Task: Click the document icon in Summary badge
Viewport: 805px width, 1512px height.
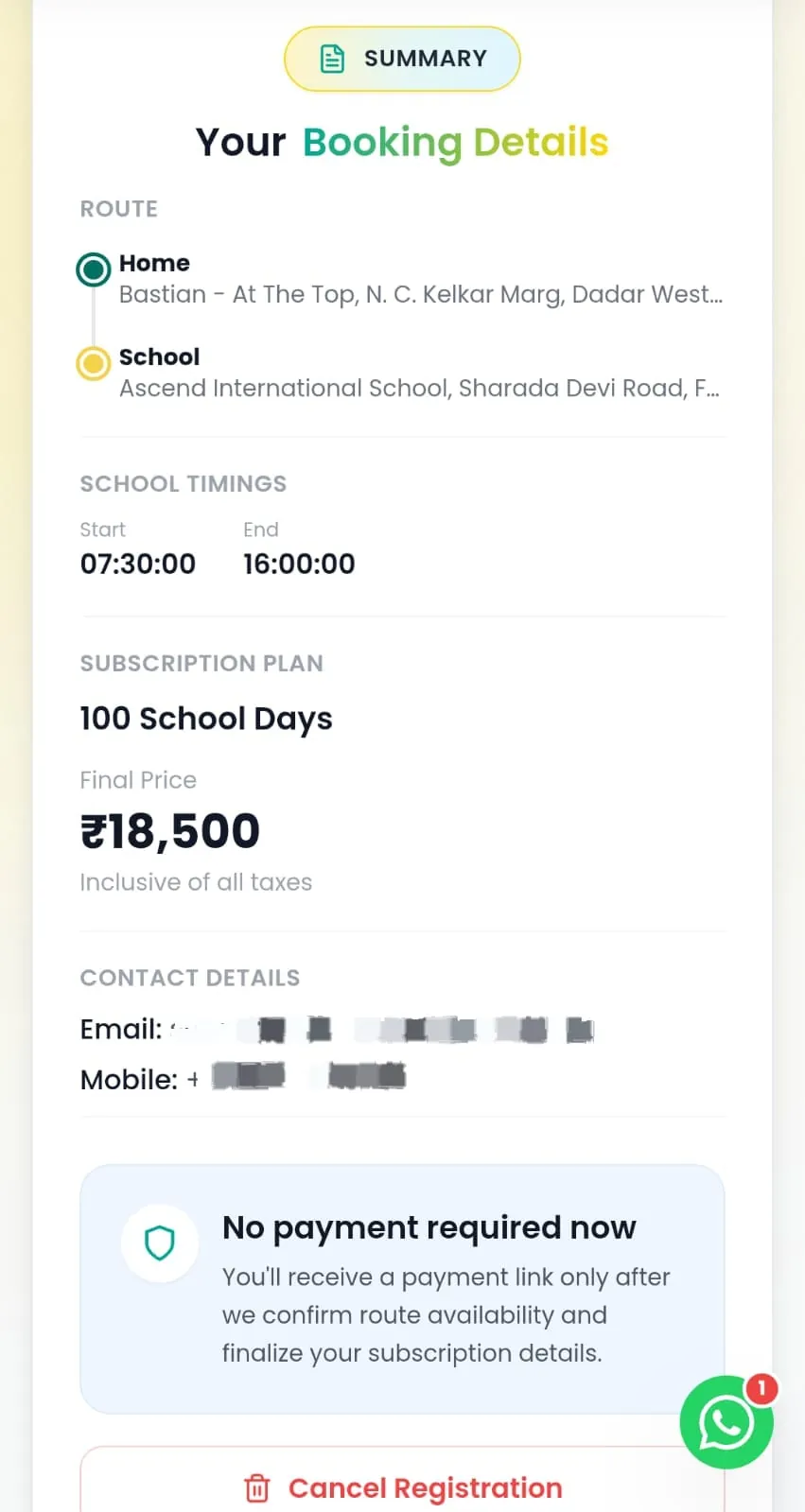Action: pyautogui.click(x=333, y=59)
